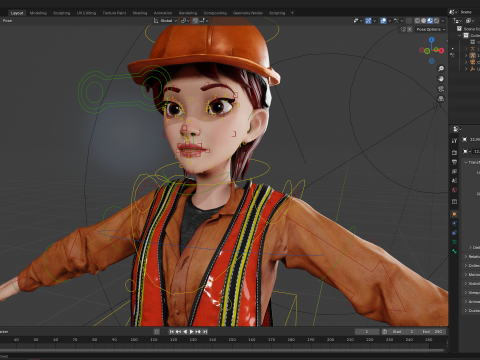This screenshot has width=480, height=360.
Task: Click the End frame field
Action: click(432, 332)
